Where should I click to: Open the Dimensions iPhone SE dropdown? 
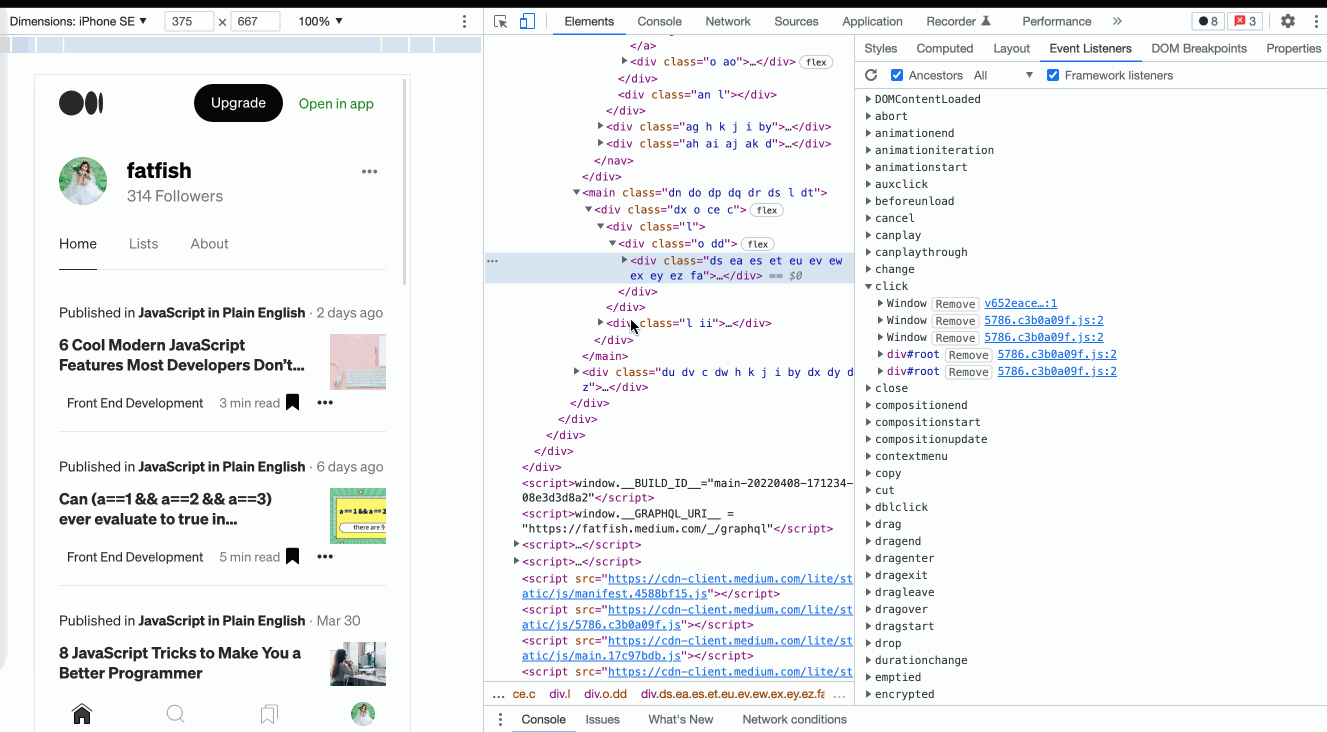pyautogui.click(x=78, y=21)
